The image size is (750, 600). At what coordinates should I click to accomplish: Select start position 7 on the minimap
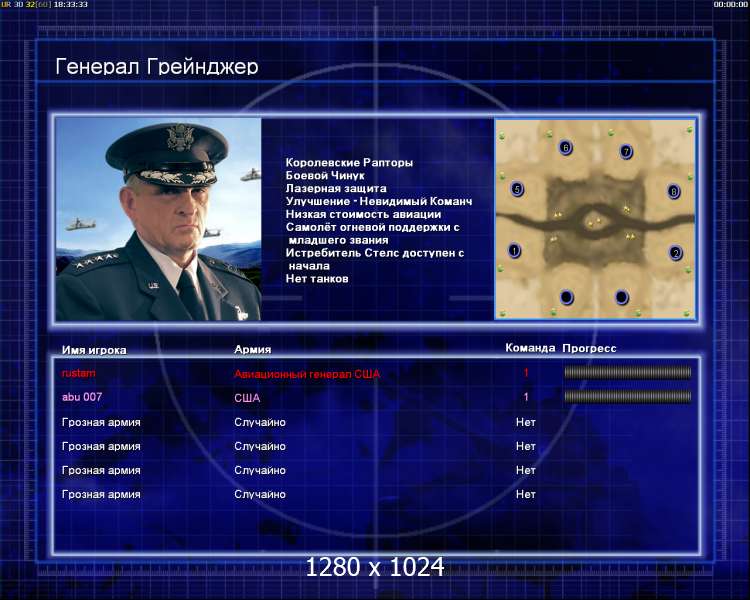(626, 152)
